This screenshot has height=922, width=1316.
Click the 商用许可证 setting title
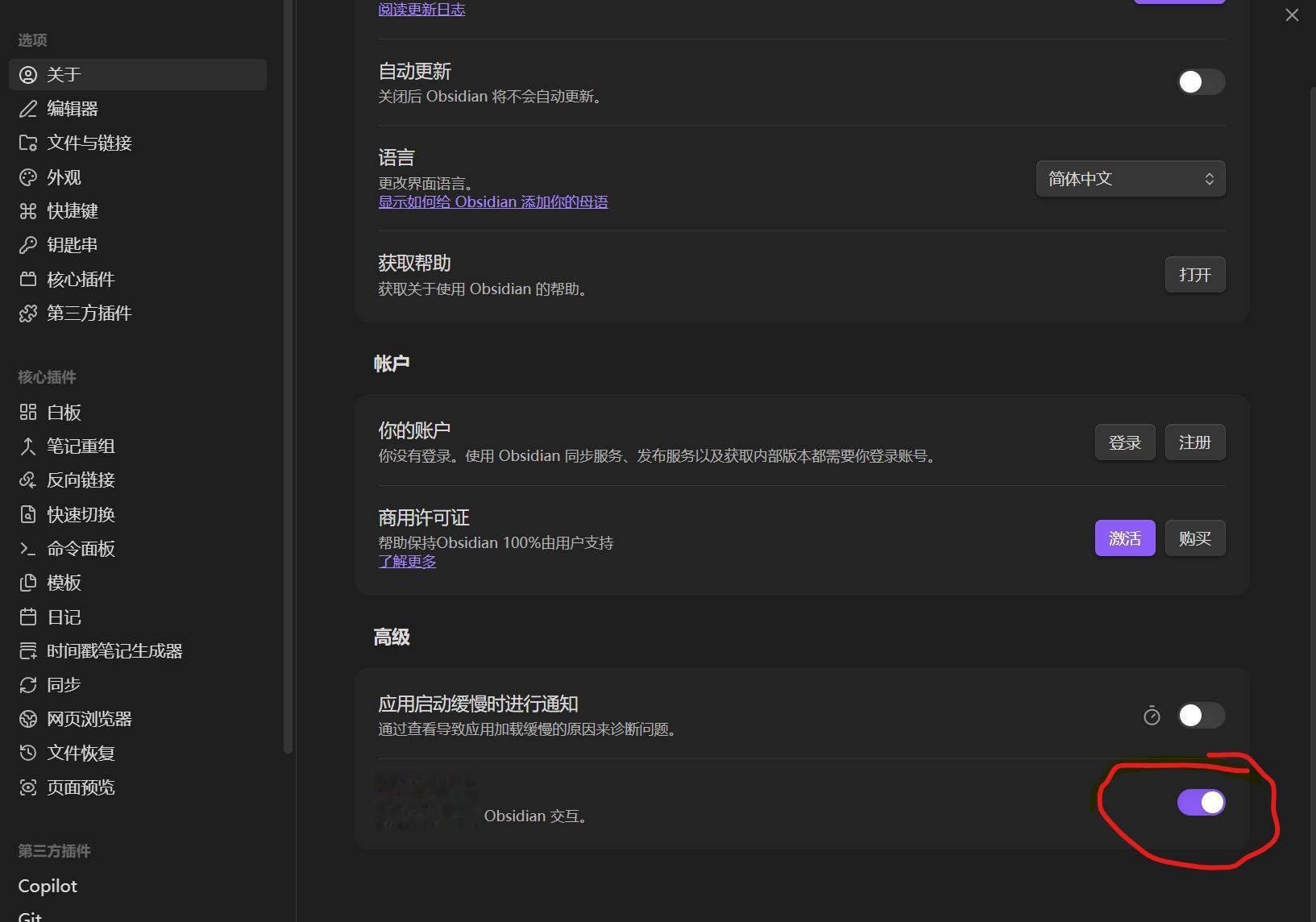424,517
